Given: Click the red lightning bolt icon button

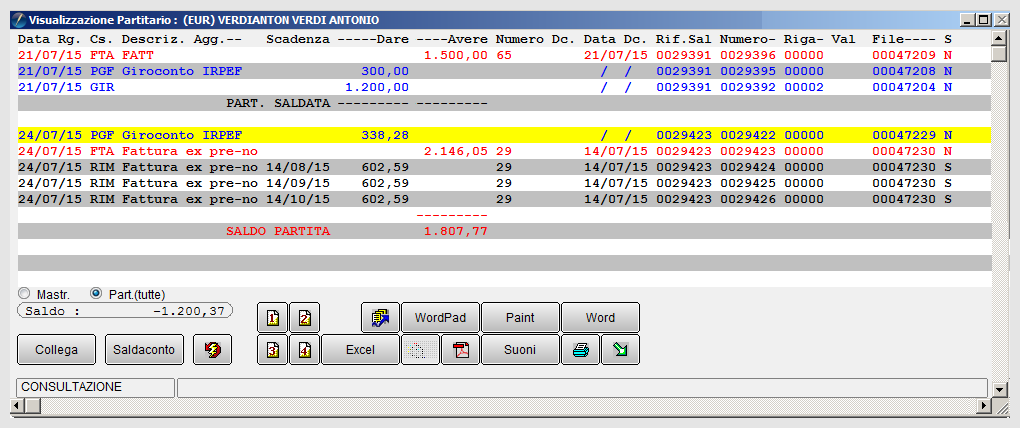Looking at the screenshot, I should pos(213,349).
